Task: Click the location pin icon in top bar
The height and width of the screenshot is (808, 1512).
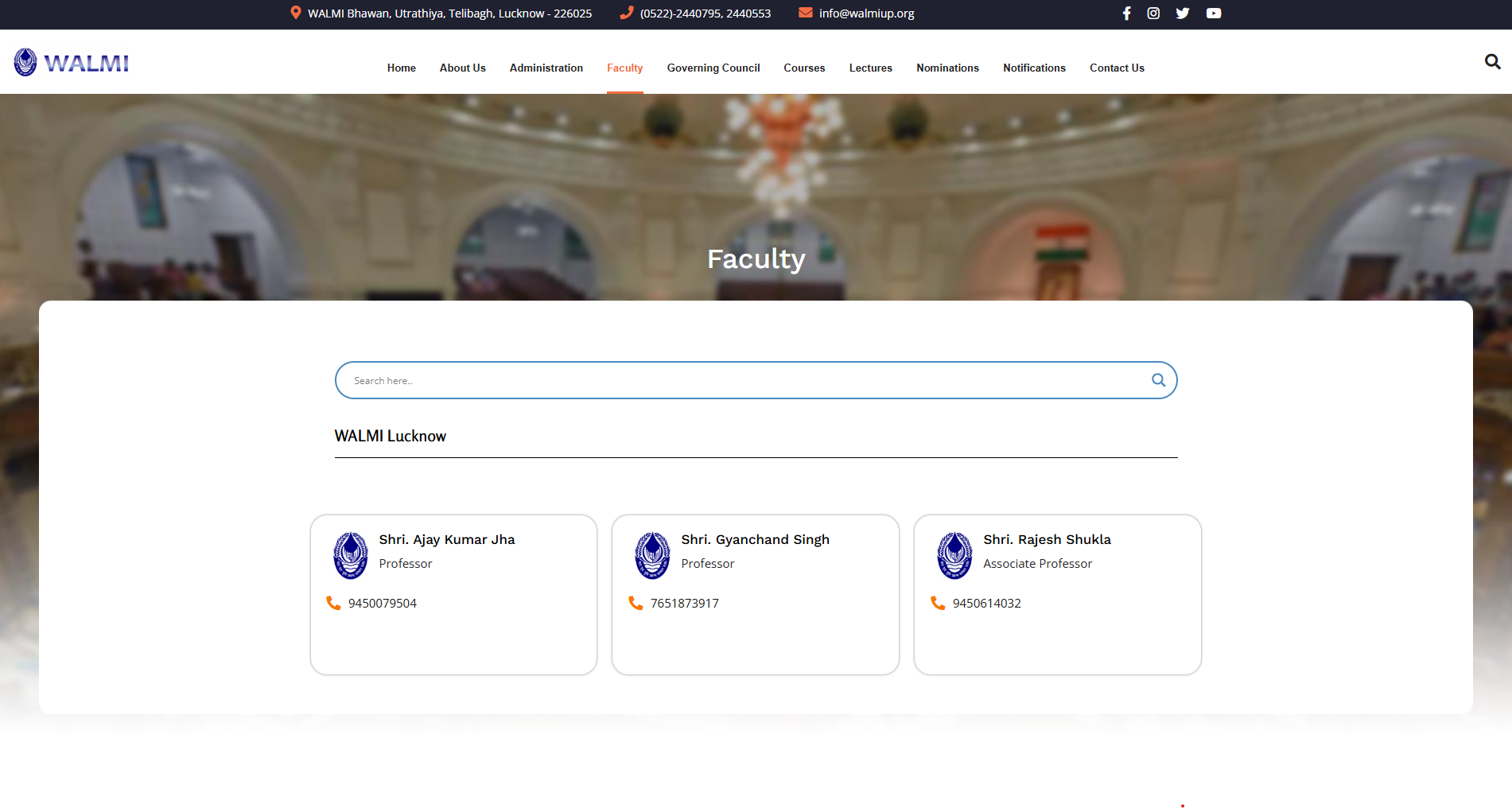Action: tap(296, 13)
